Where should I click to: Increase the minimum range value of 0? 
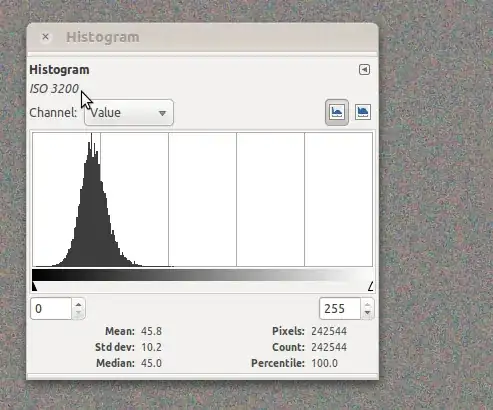[x=78, y=304]
